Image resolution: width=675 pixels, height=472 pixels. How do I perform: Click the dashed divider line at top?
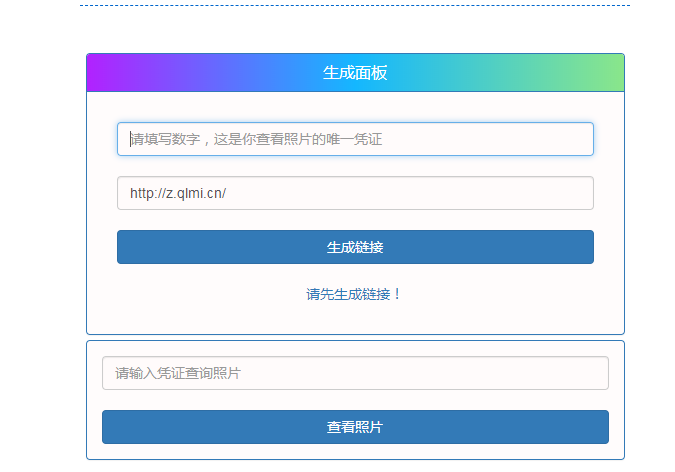(x=355, y=5)
